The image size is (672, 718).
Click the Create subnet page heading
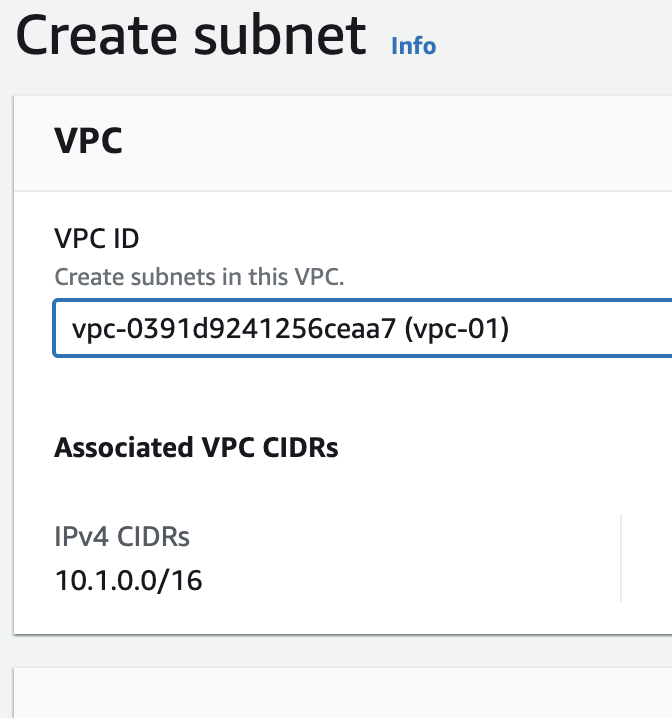point(190,36)
